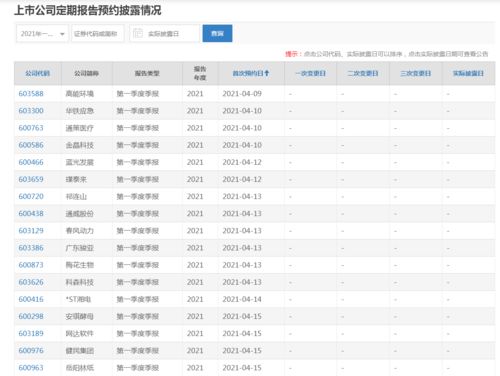Click the 二次变更日 column header
500x376 pixels.
[363, 73]
